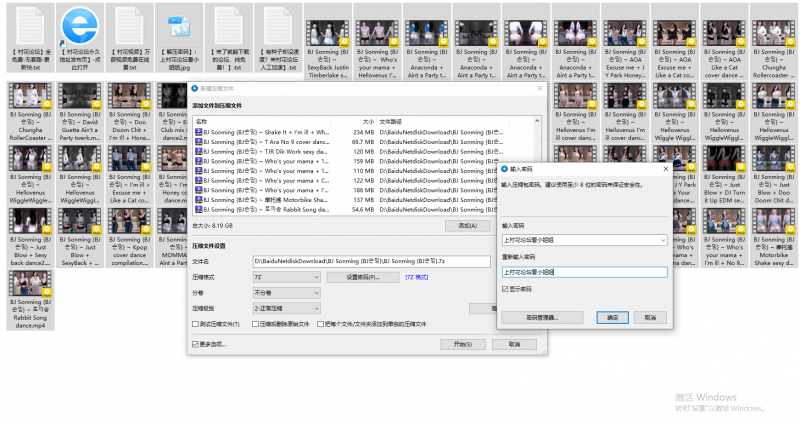This screenshot has width=800, height=425.
Task: Enable the test archive after compression checkbox
Action: 195,324
